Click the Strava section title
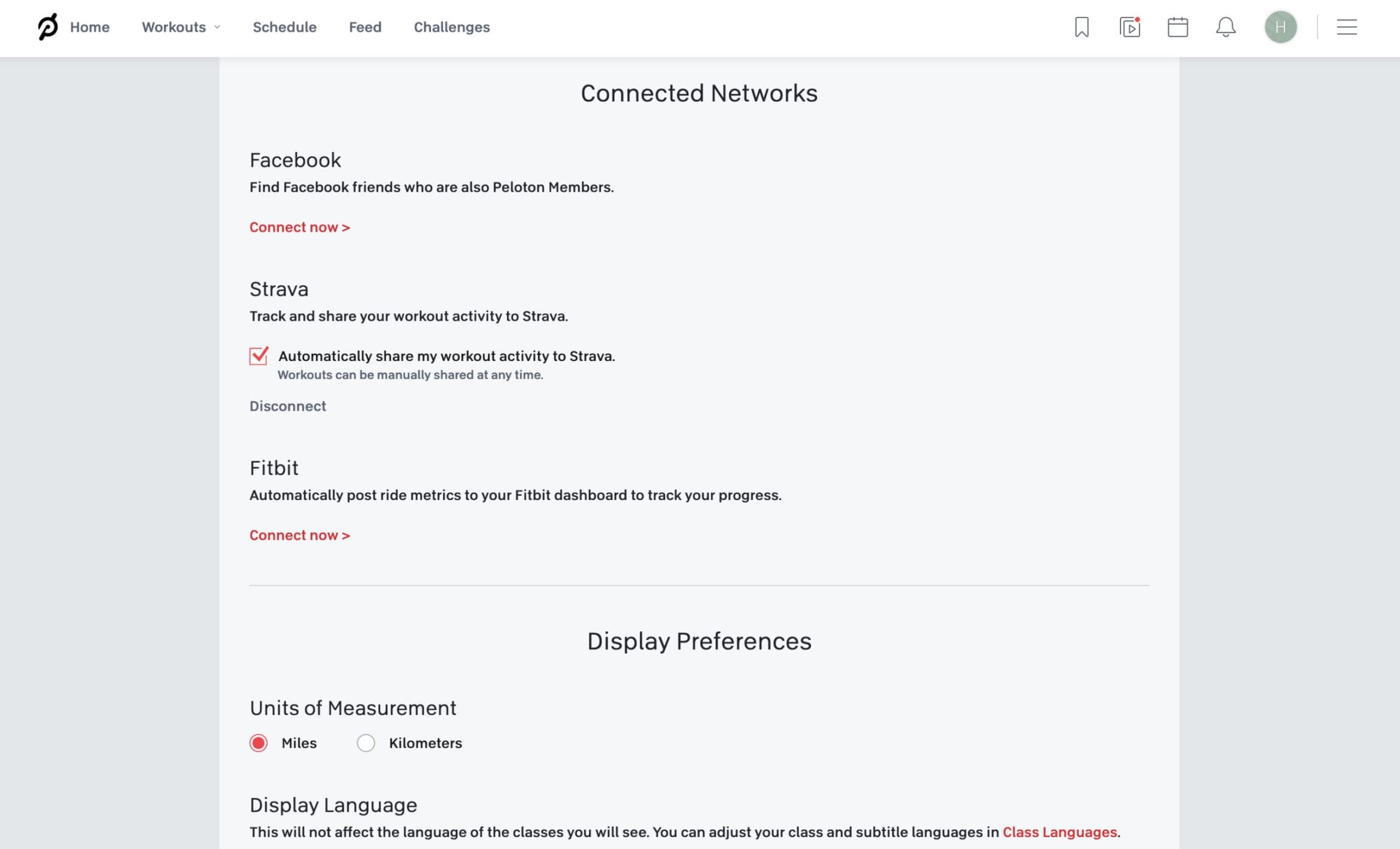 pyautogui.click(x=279, y=289)
